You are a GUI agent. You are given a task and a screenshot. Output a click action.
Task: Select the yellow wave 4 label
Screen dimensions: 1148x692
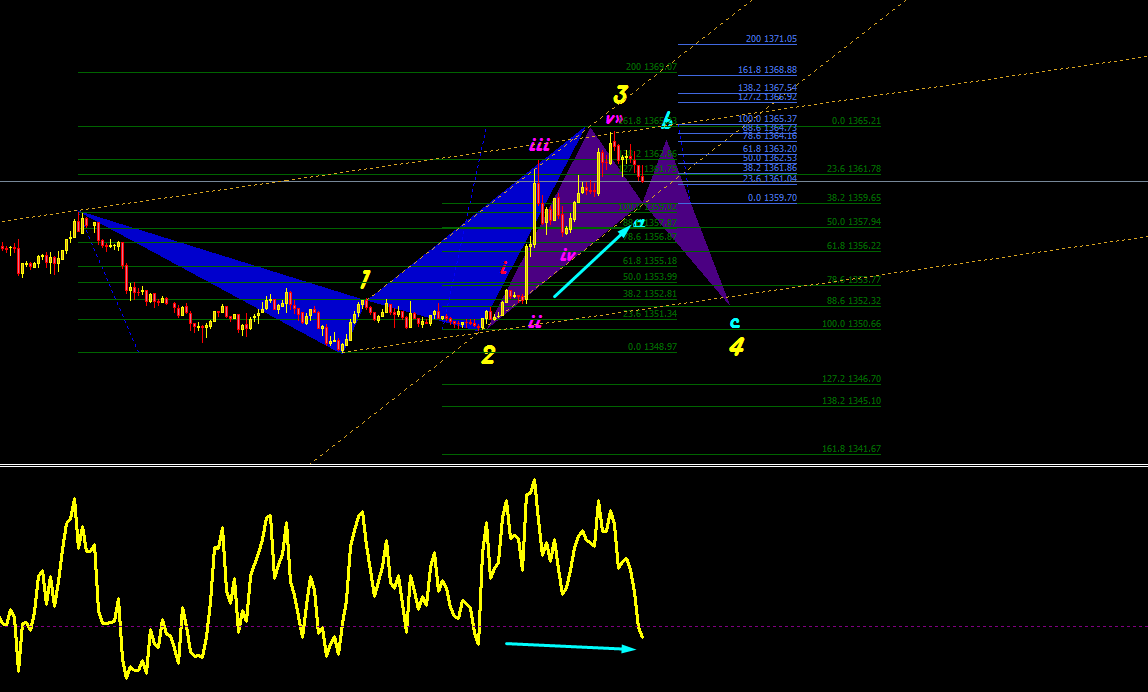737,346
